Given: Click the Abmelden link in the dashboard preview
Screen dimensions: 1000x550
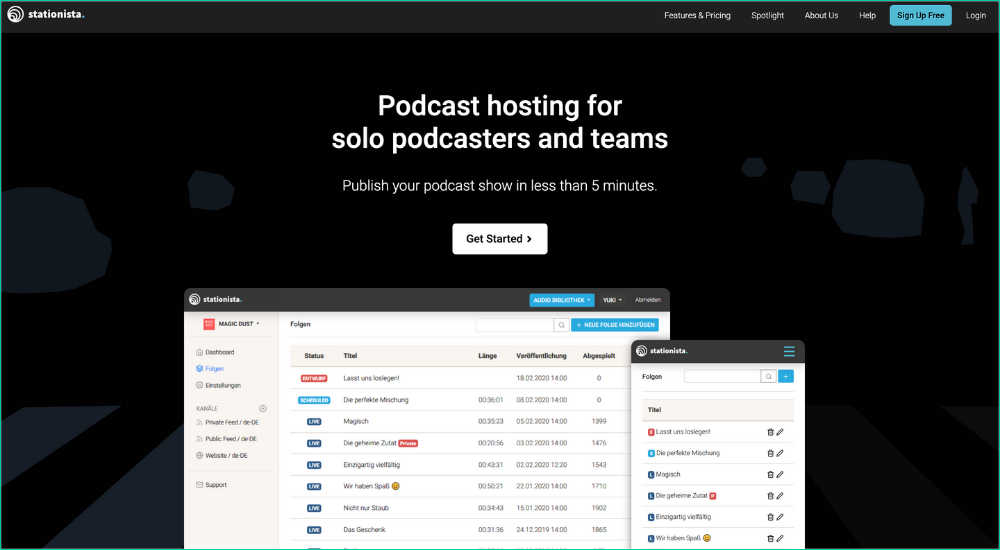Looking at the screenshot, I should point(648,300).
